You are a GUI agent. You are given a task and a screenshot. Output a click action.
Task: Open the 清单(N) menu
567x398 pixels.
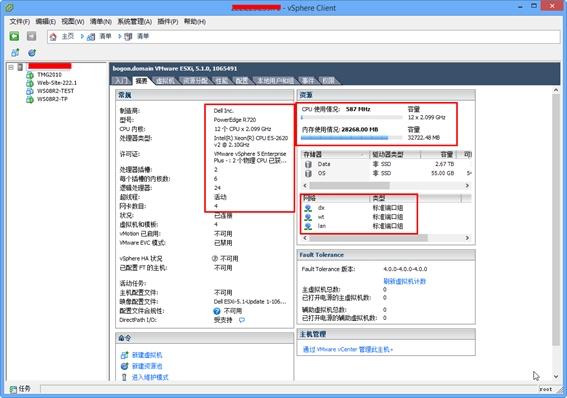click(x=101, y=22)
